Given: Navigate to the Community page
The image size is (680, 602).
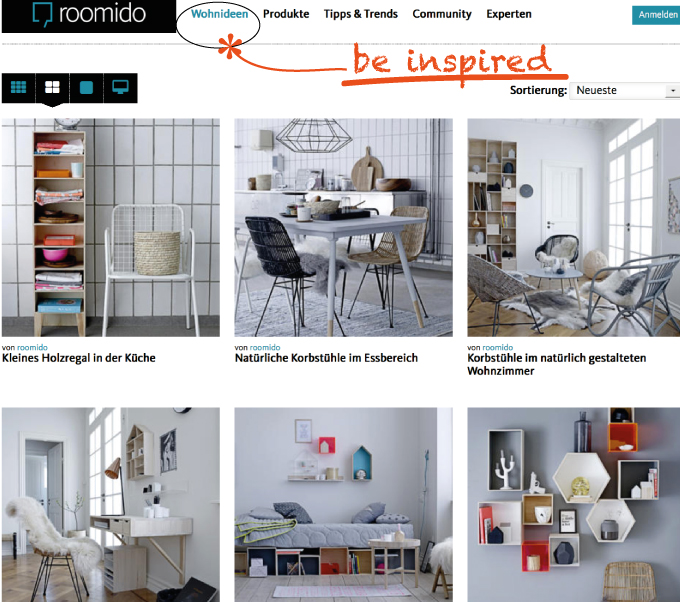Looking at the screenshot, I should 442,14.
